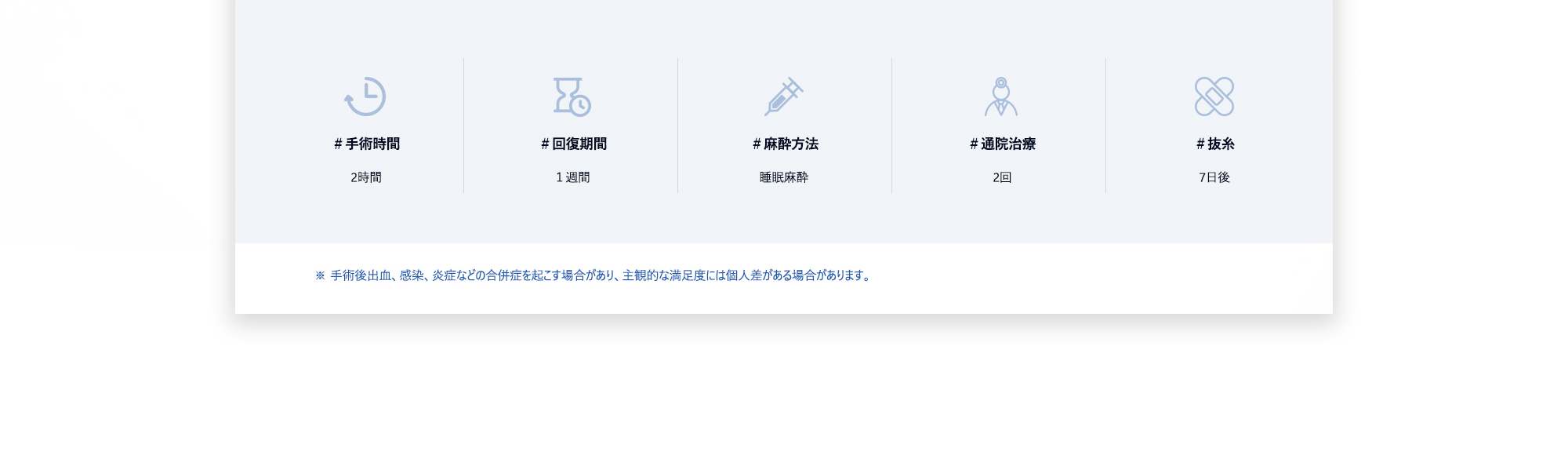Click the '2回' value text
Screen dimensions: 1568x470
(x=1002, y=177)
